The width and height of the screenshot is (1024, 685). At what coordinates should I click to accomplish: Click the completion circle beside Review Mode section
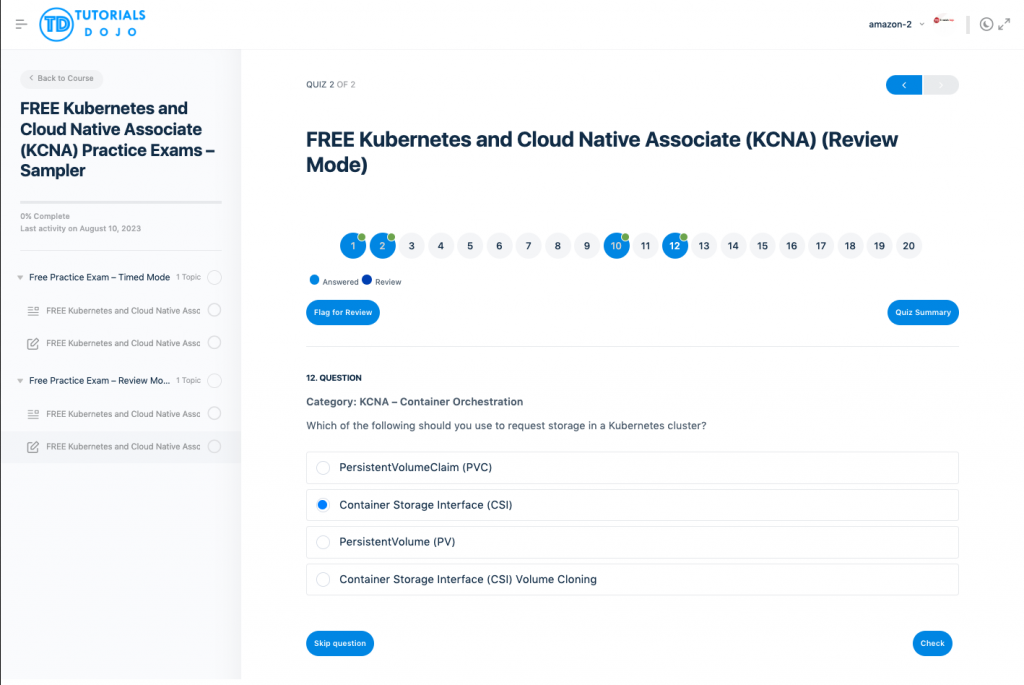[x=214, y=381]
